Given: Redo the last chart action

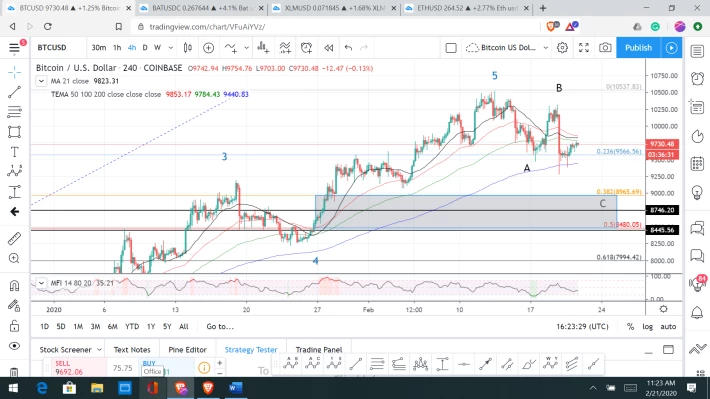Looking at the screenshot, I should [x=364, y=48].
